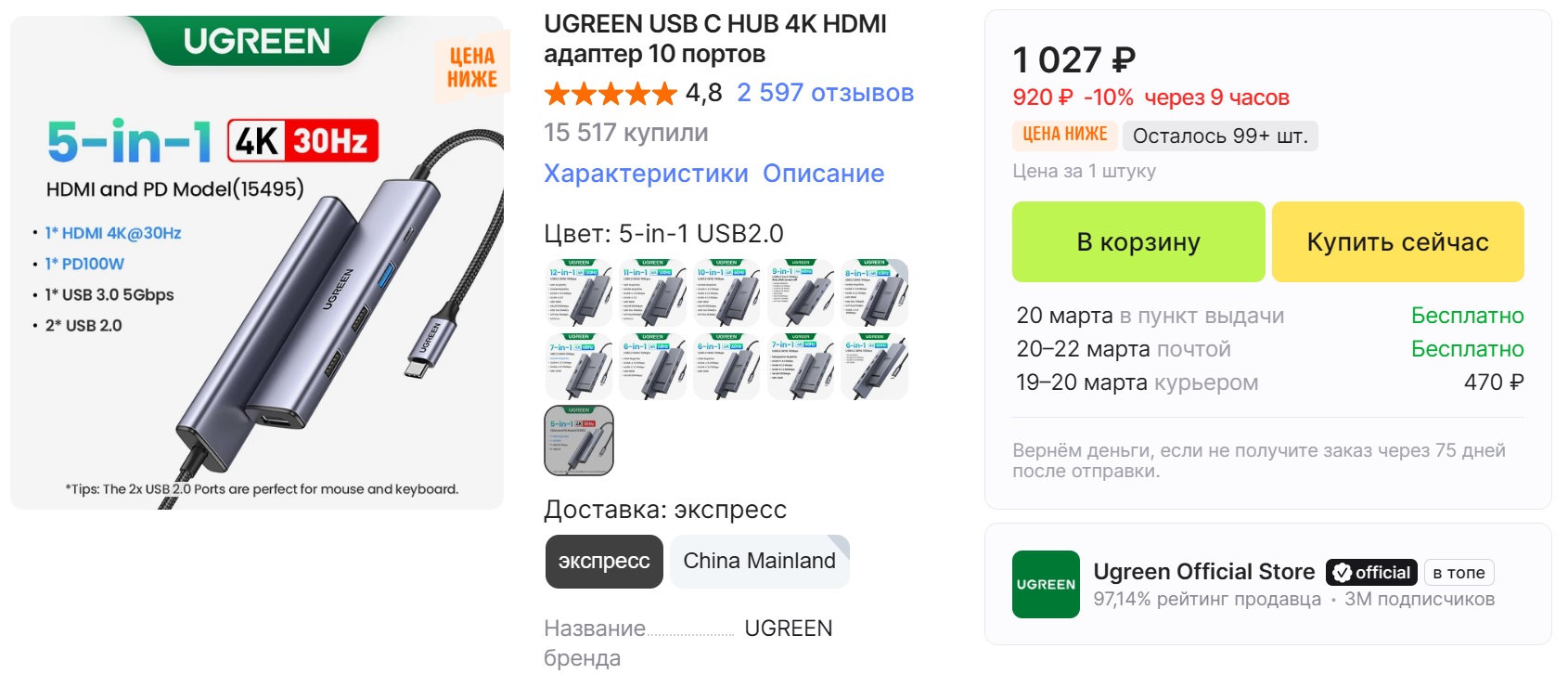Choose the 10-in-1 hub color option

[726, 292]
